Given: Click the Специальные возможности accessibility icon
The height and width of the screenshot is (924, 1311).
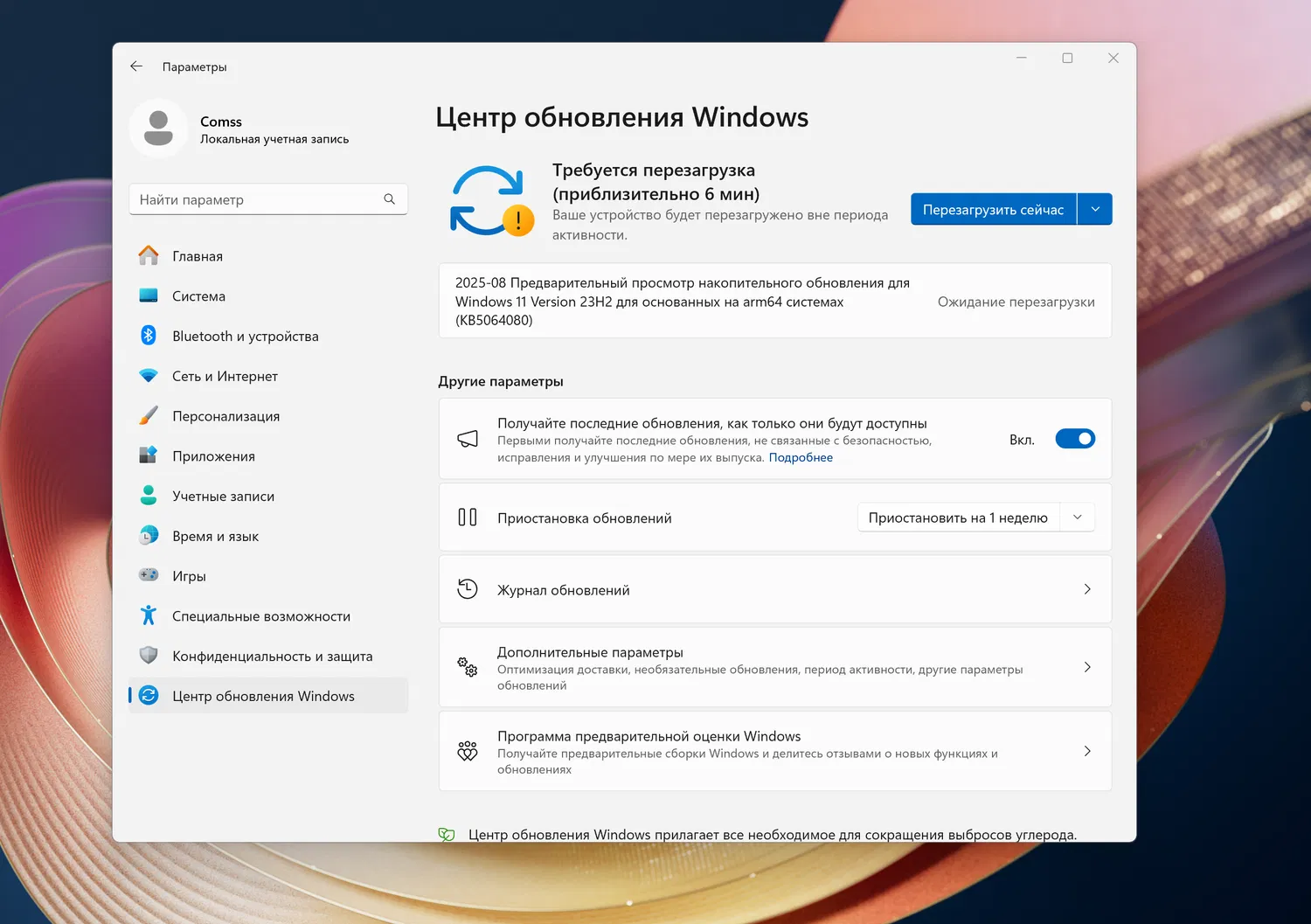Looking at the screenshot, I should [x=149, y=615].
